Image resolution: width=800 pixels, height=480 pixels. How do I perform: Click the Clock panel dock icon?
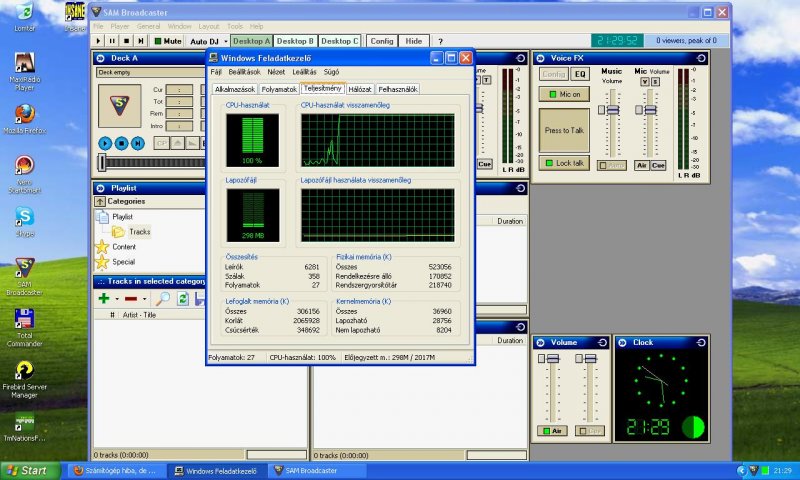tap(701, 343)
